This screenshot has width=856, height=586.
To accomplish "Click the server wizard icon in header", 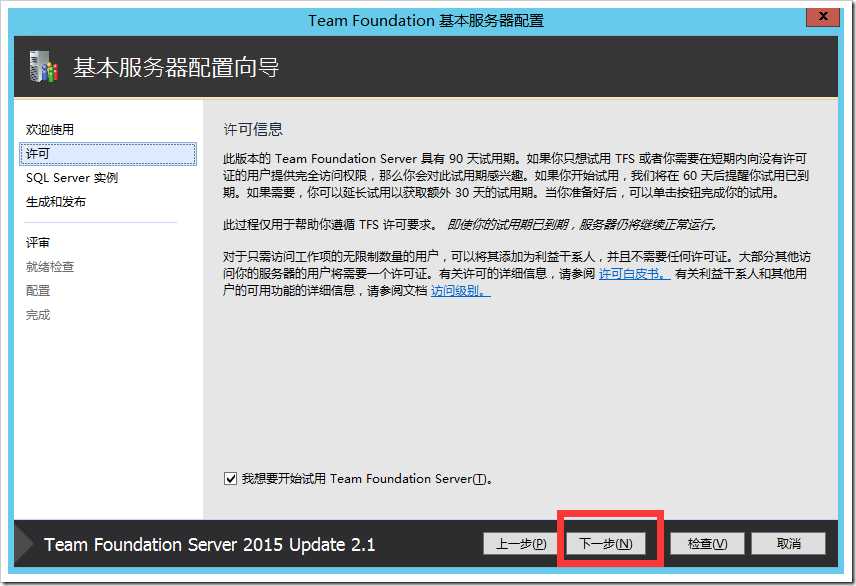I will [x=44, y=67].
